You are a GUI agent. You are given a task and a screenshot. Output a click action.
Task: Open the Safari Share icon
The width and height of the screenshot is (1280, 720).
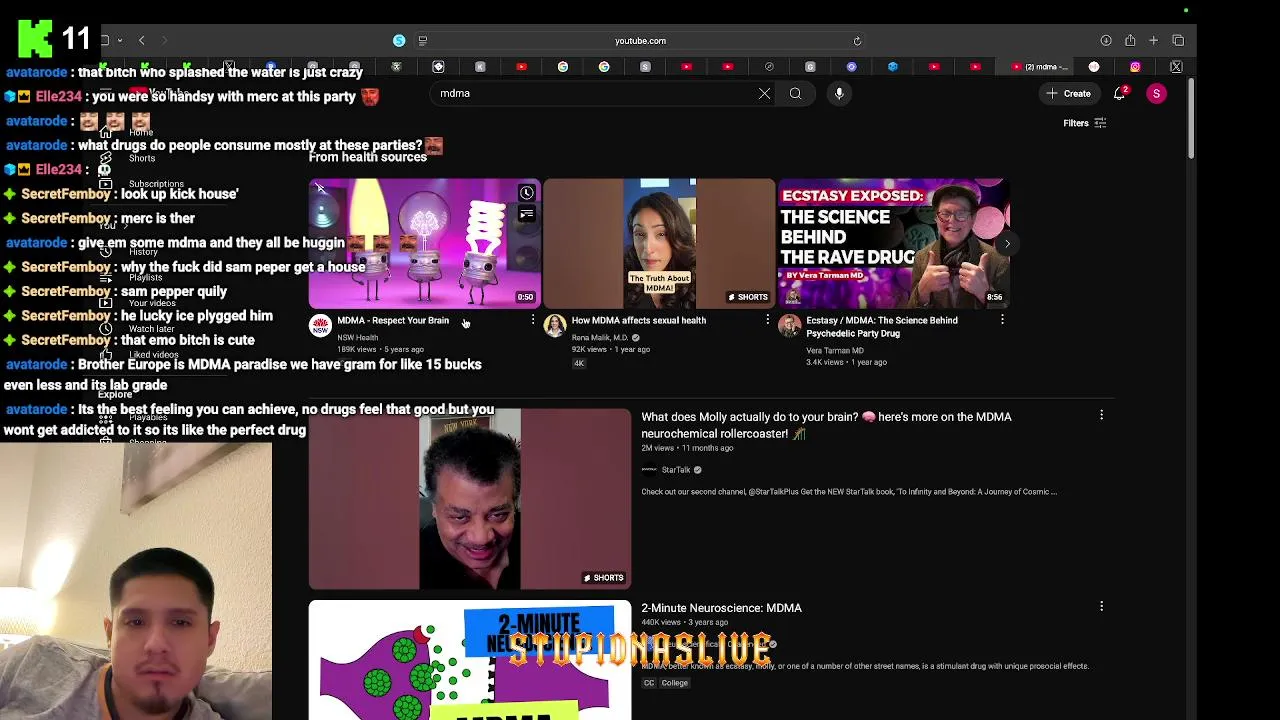(1130, 41)
